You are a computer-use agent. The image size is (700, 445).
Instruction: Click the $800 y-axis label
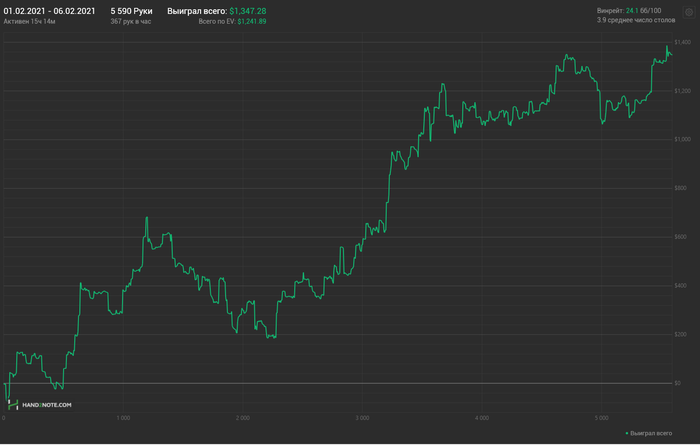681,188
